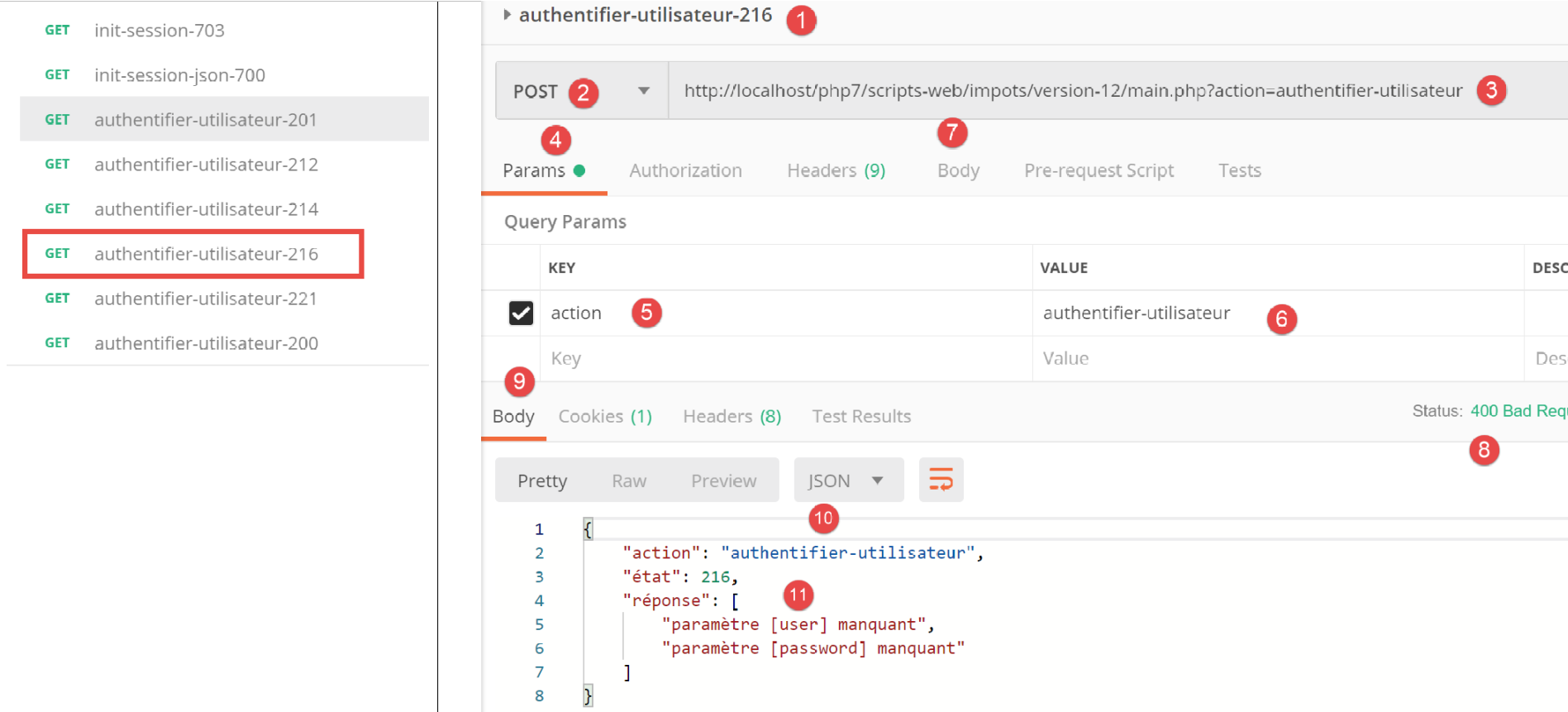The width and height of the screenshot is (1568, 712).
Task: Switch to the Authorization tab
Action: (x=685, y=170)
